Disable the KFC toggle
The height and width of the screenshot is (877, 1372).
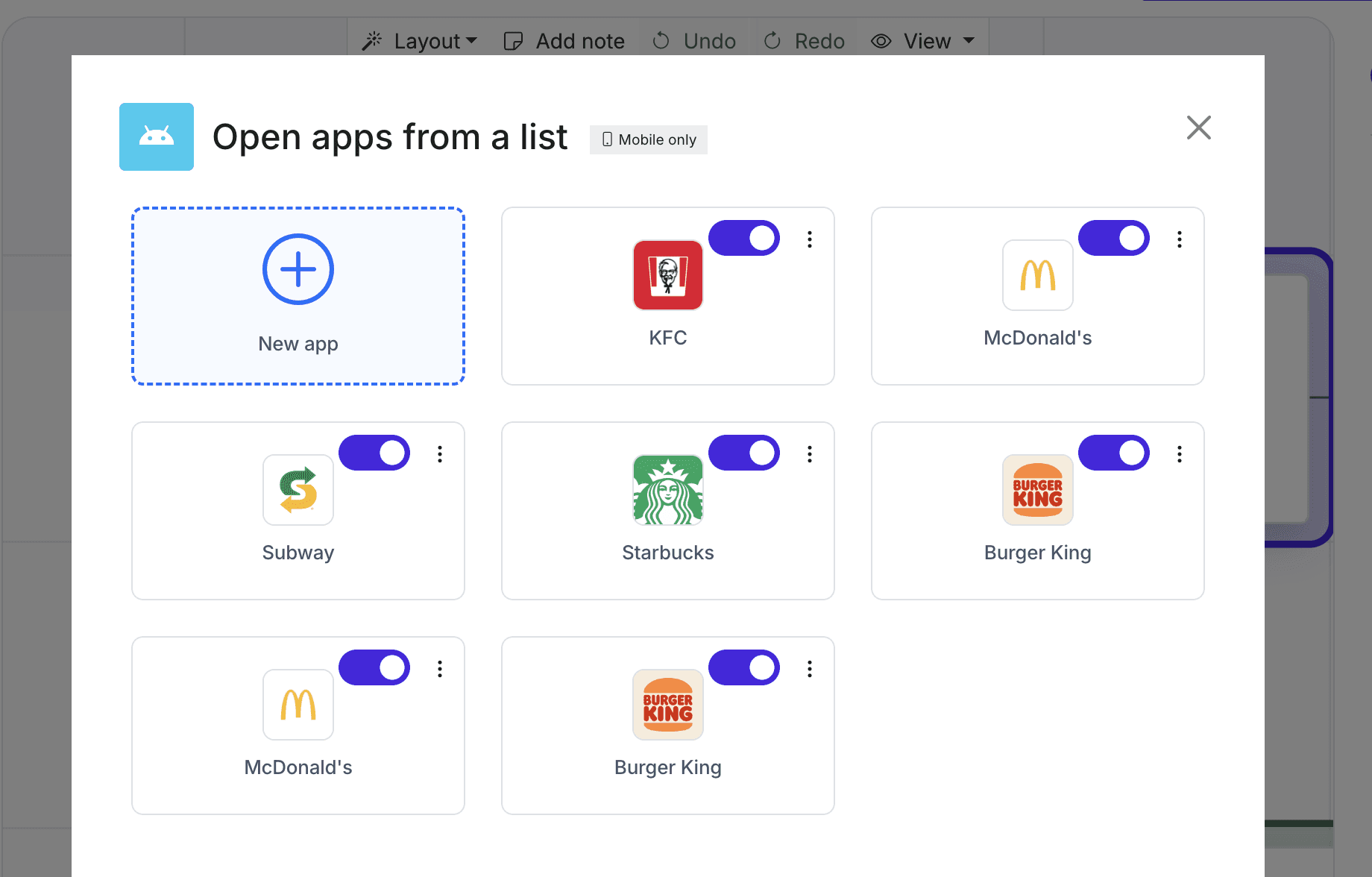point(744,238)
